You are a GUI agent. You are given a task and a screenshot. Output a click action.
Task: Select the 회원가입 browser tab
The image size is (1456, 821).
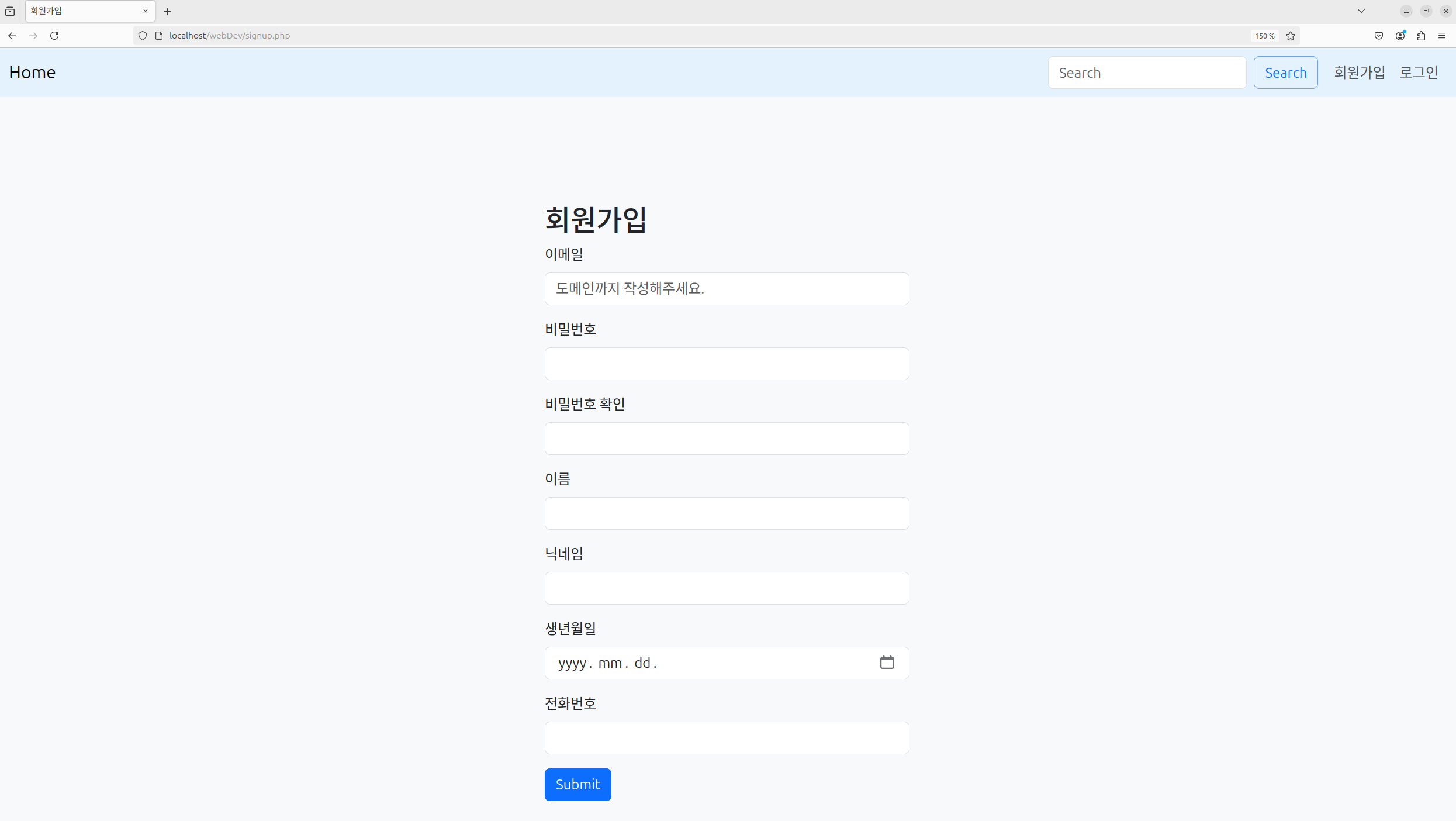[x=82, y=11]
